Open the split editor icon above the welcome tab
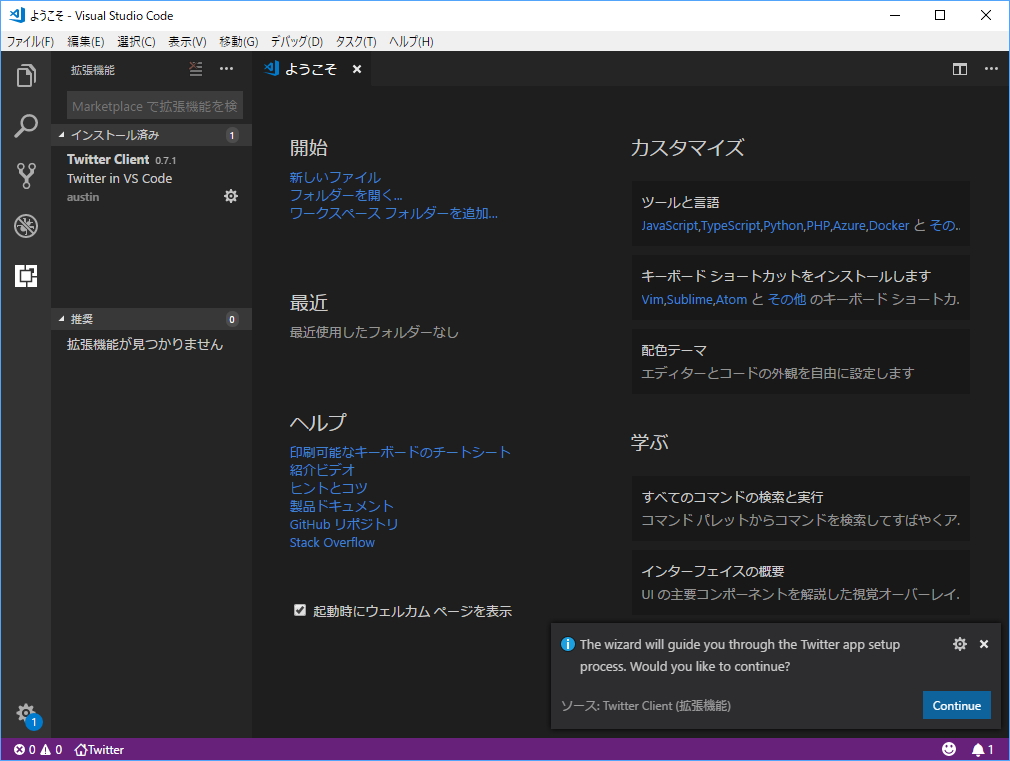The width and height of the screenshot is (1010, 761). click(960, 69)
